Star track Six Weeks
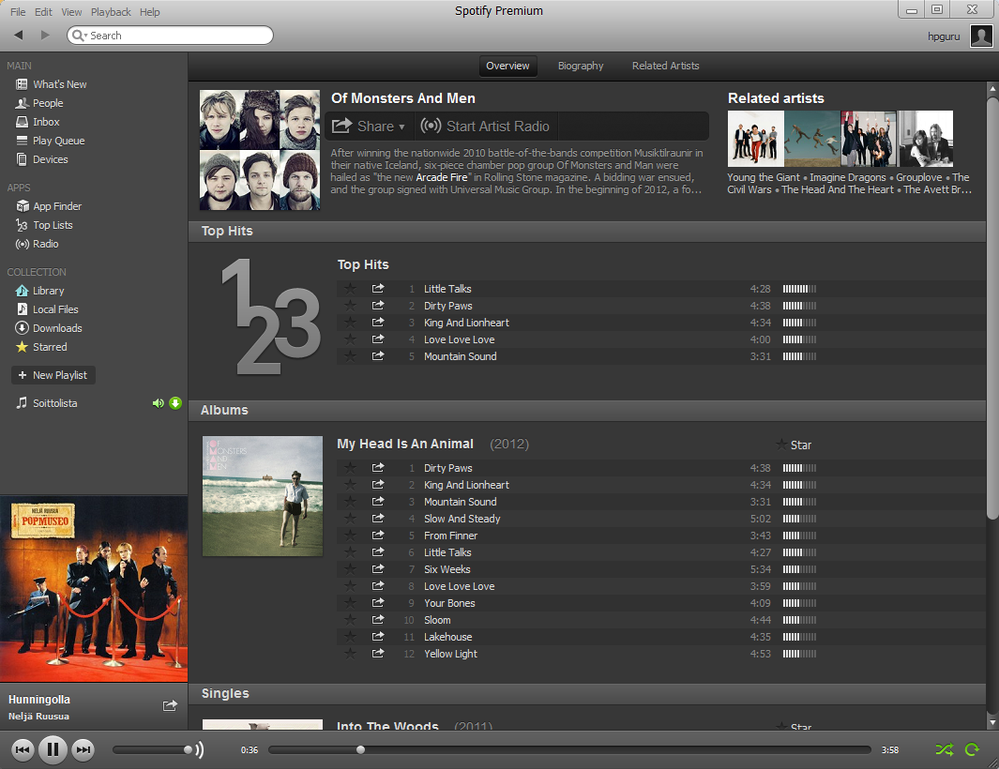999x769 pixels. [350, 569]
